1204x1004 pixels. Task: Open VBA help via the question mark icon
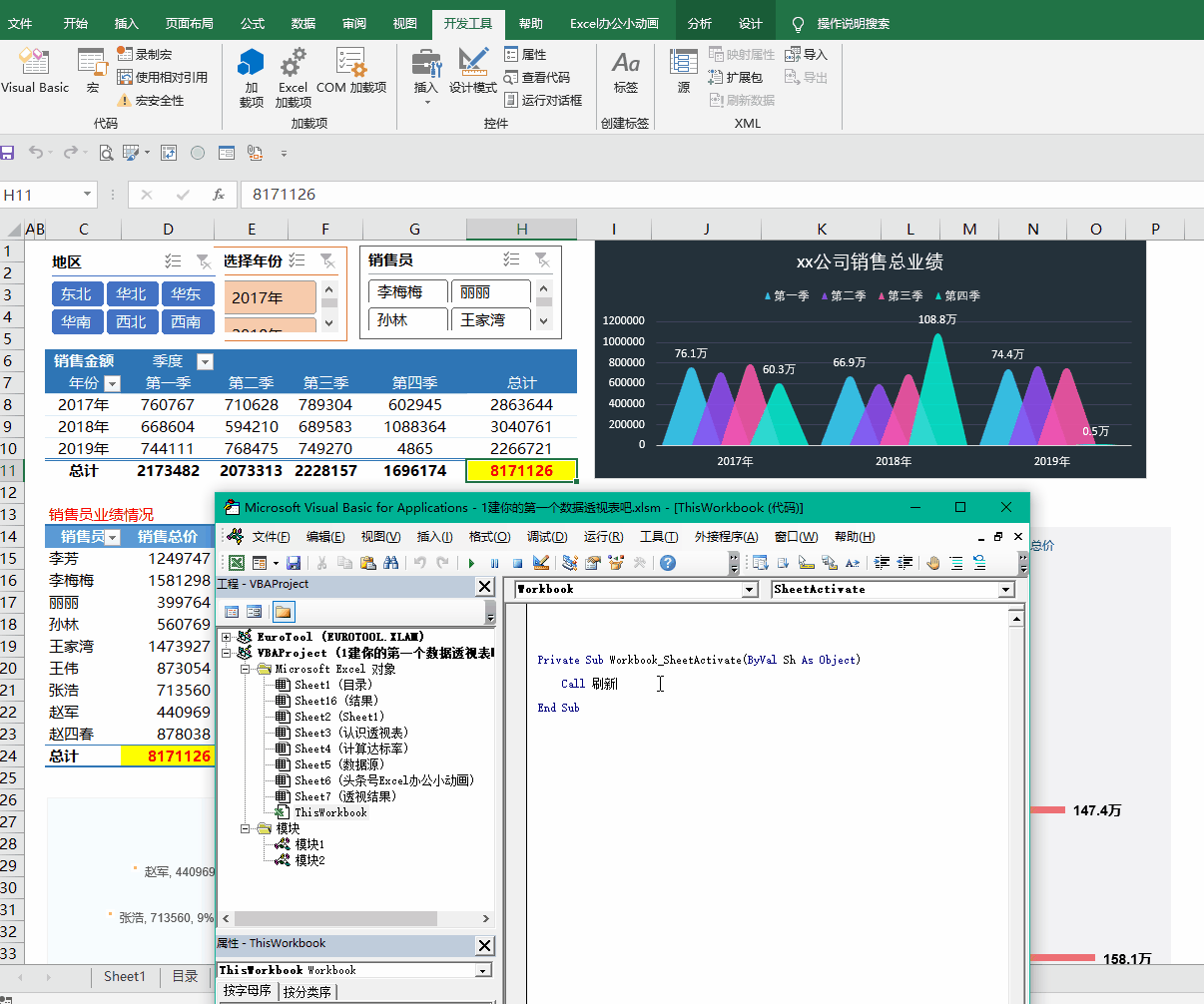pos(668,563)
